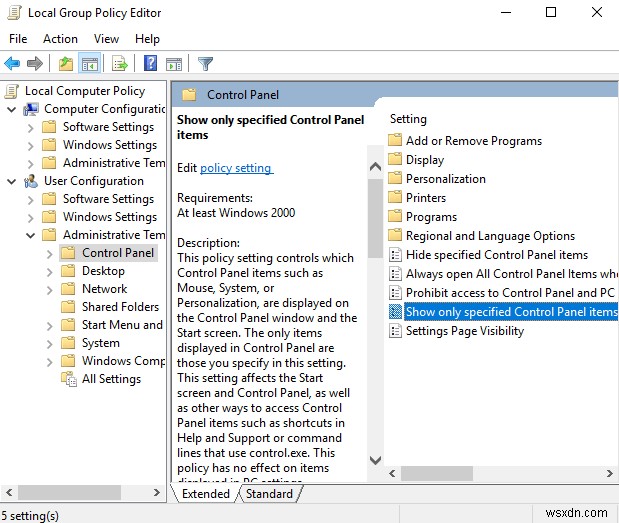The height and width of the screenshot is (523, 619).
Task: Select Computer Configuration node icon
Action: [x=31, y=109]
